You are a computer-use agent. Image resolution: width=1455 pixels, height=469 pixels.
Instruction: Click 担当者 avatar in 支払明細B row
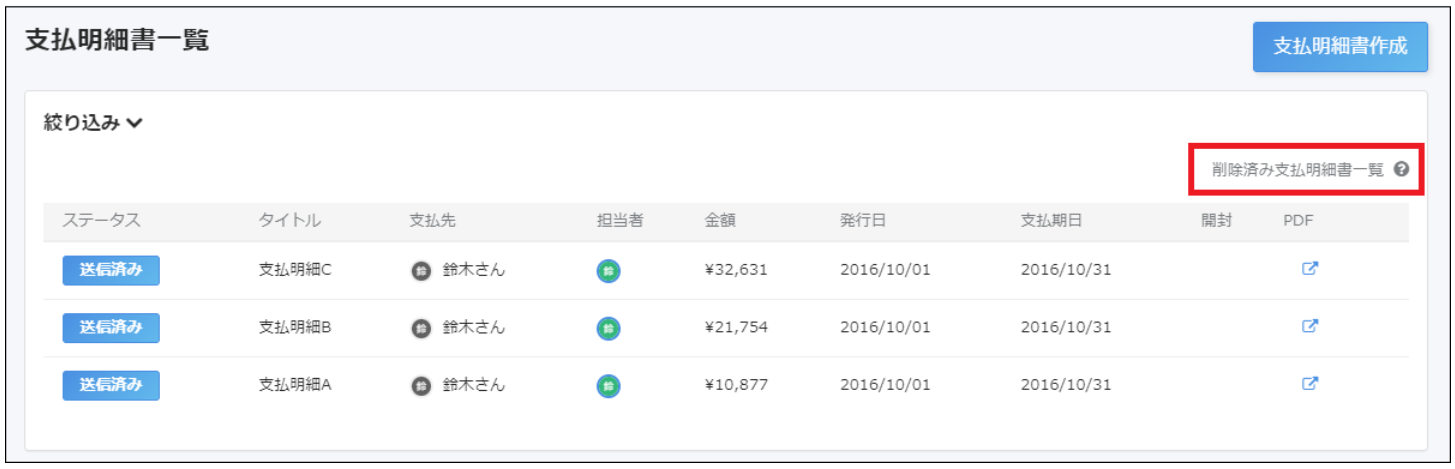click(608, 328)
